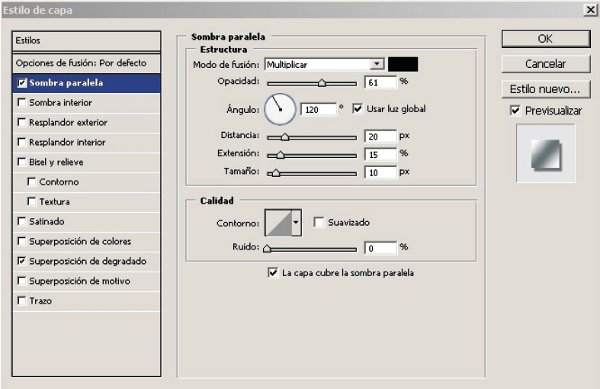The width and height of the screenshot is (600, 389).
Task: Open the Resplandor exterior settings entry
Action: 86,122
